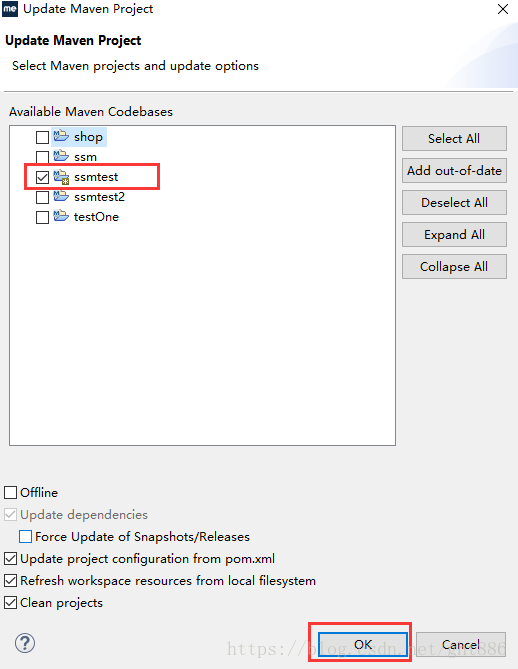This screenshot has height=669, width=518.
Task: Click the testOne project folder icon
Action: click(61, 216)
